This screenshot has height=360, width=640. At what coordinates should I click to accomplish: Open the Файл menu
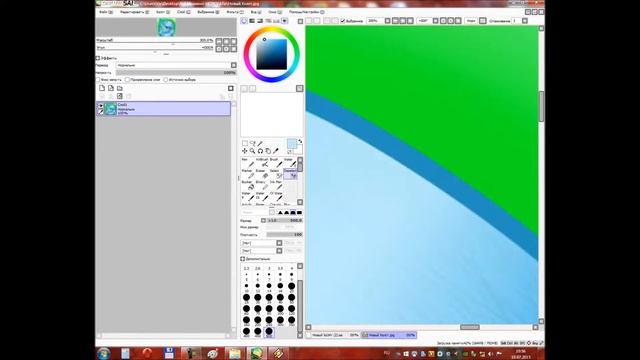click(x=106, y=12)
